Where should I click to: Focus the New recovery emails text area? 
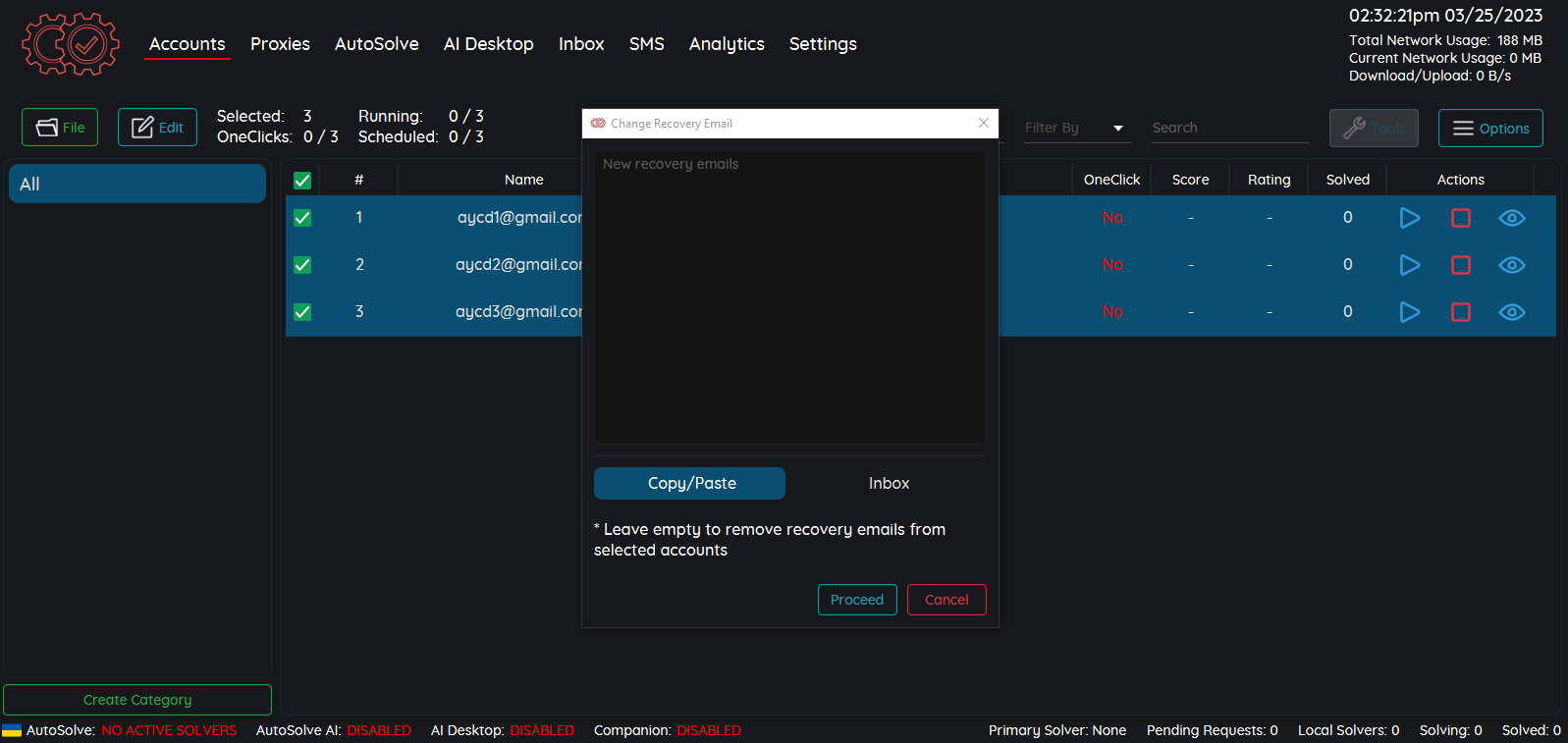789,296
